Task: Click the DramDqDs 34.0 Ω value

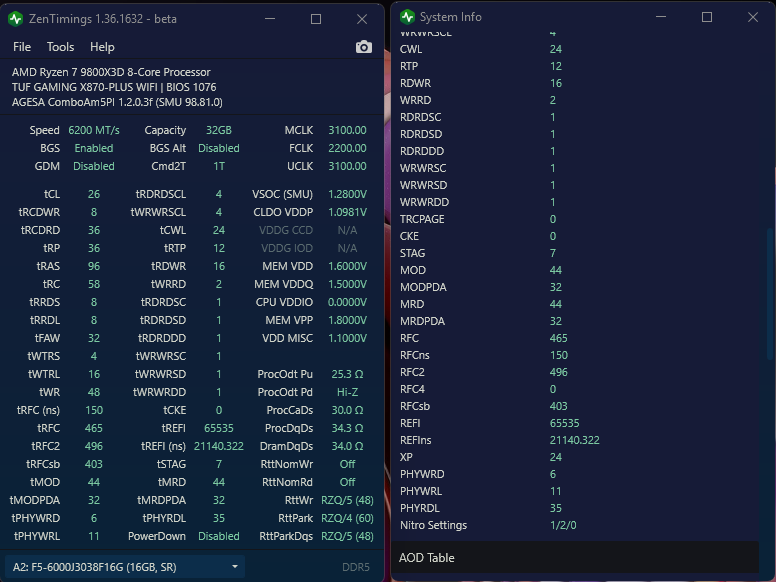Action: pyautogui.click(x=347, y=446)
